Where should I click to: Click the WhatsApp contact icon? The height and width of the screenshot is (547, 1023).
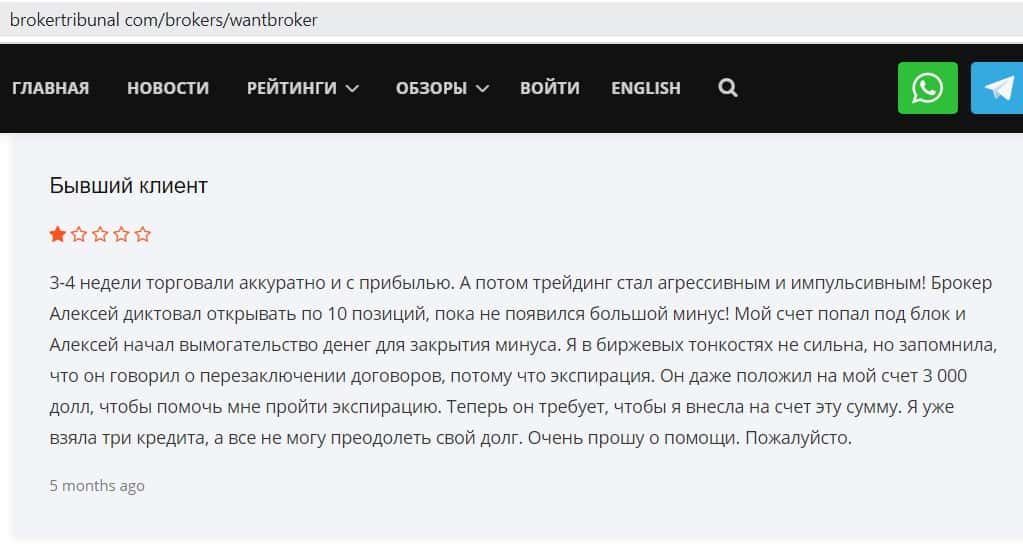pos(927,88)
